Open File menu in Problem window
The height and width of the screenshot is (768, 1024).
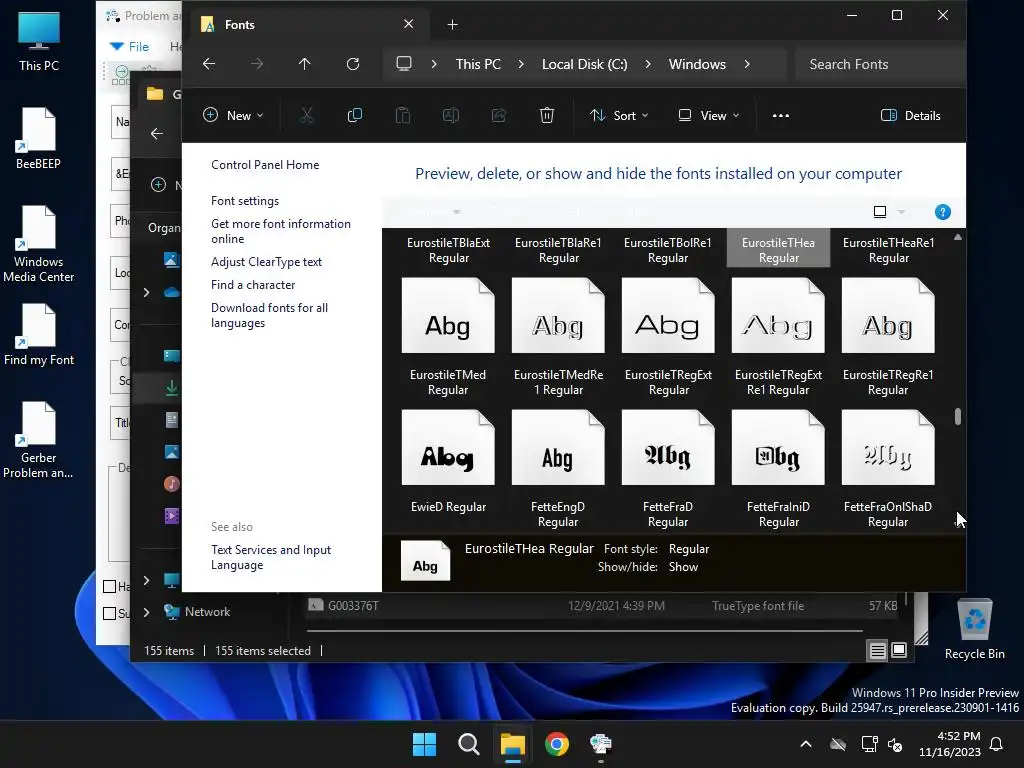[131, 46]
